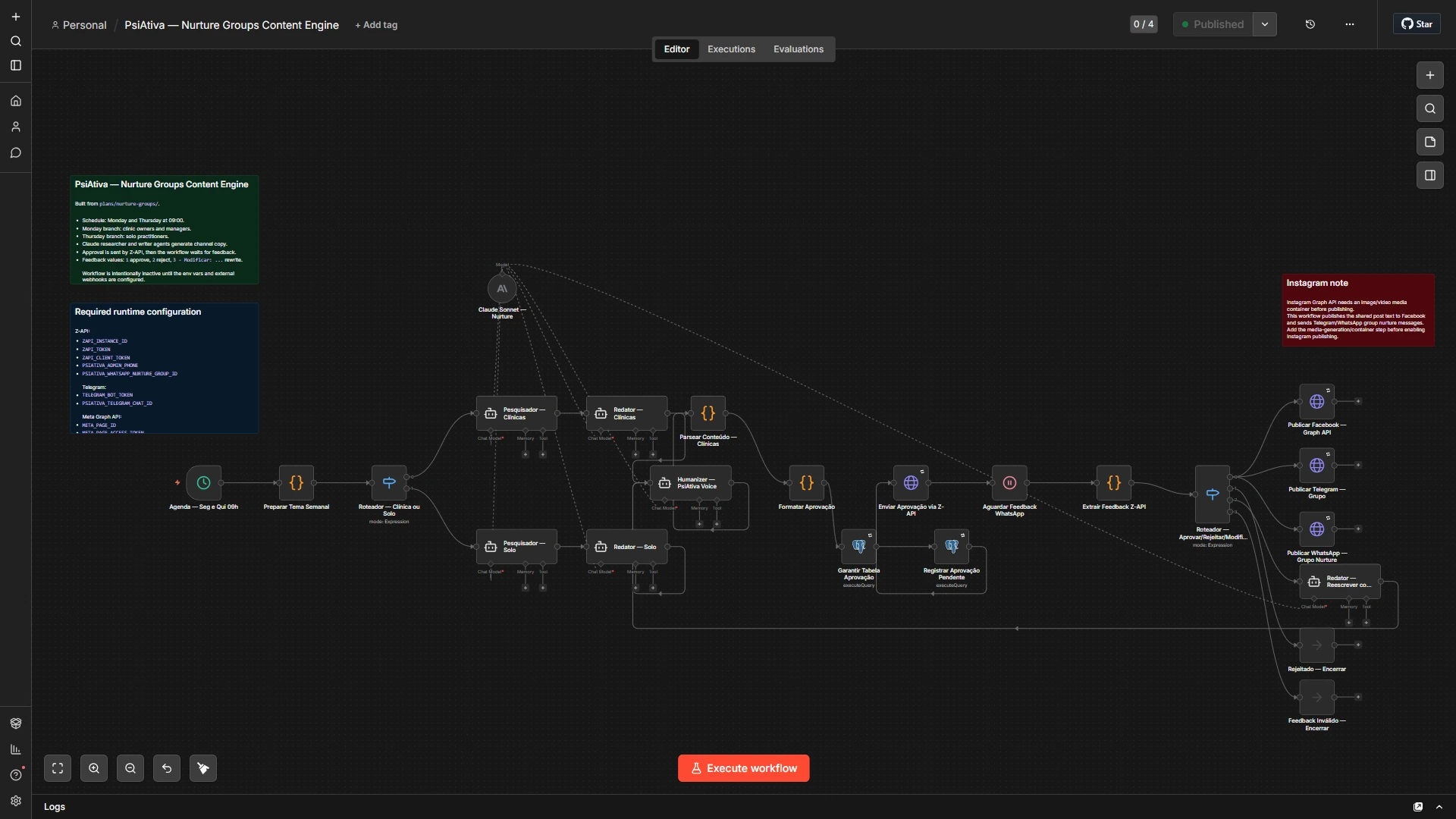Open the chat bubble icon in the sidebar
1456x819 pixels.
(x=16, y=153)
